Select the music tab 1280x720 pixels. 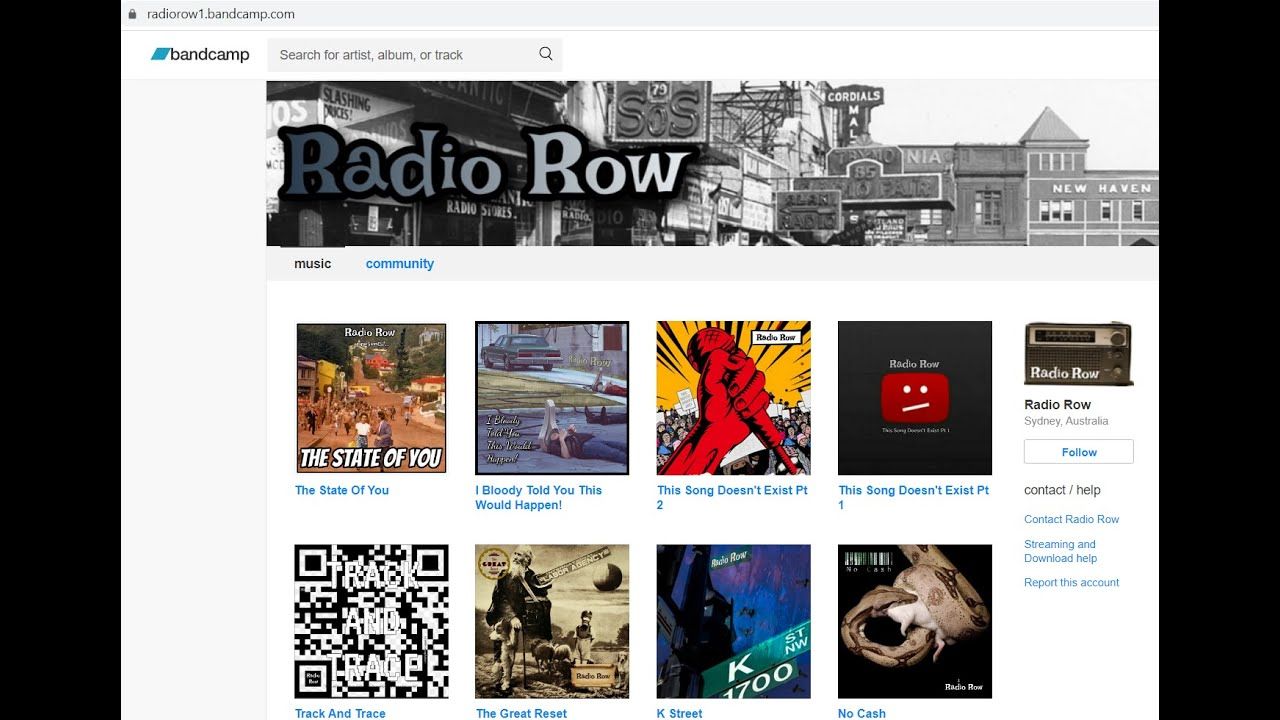point(312,264)
